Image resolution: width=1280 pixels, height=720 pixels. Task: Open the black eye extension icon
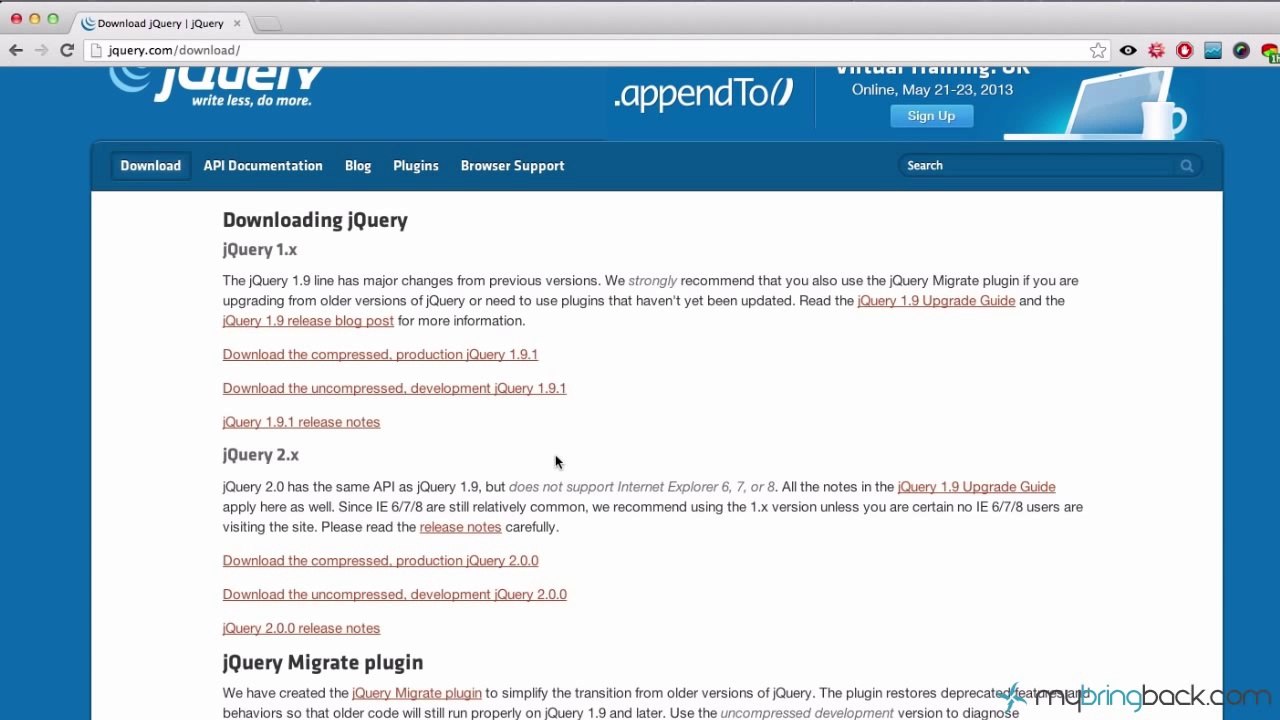pyautogui.click(x=1128, y=50)
